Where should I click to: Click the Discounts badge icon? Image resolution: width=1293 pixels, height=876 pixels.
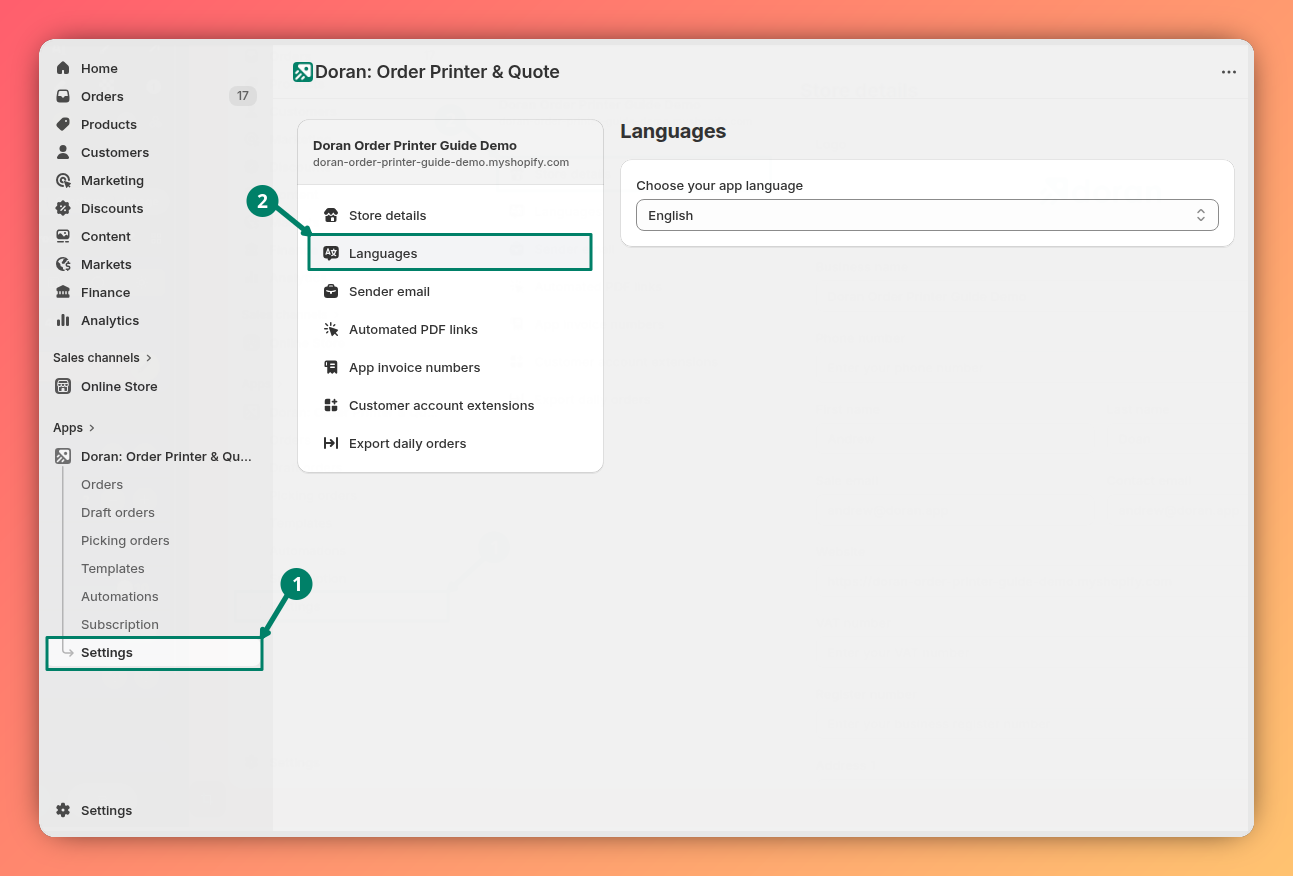tap(63, 208)
